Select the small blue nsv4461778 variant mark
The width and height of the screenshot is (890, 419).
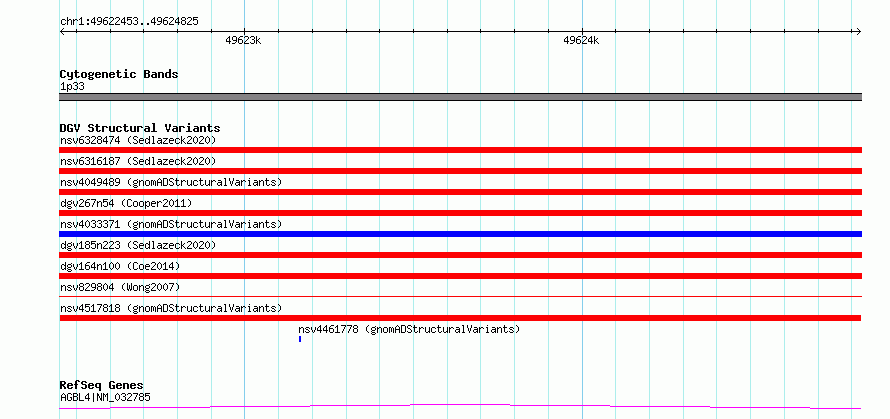click(x=300, y=339)
